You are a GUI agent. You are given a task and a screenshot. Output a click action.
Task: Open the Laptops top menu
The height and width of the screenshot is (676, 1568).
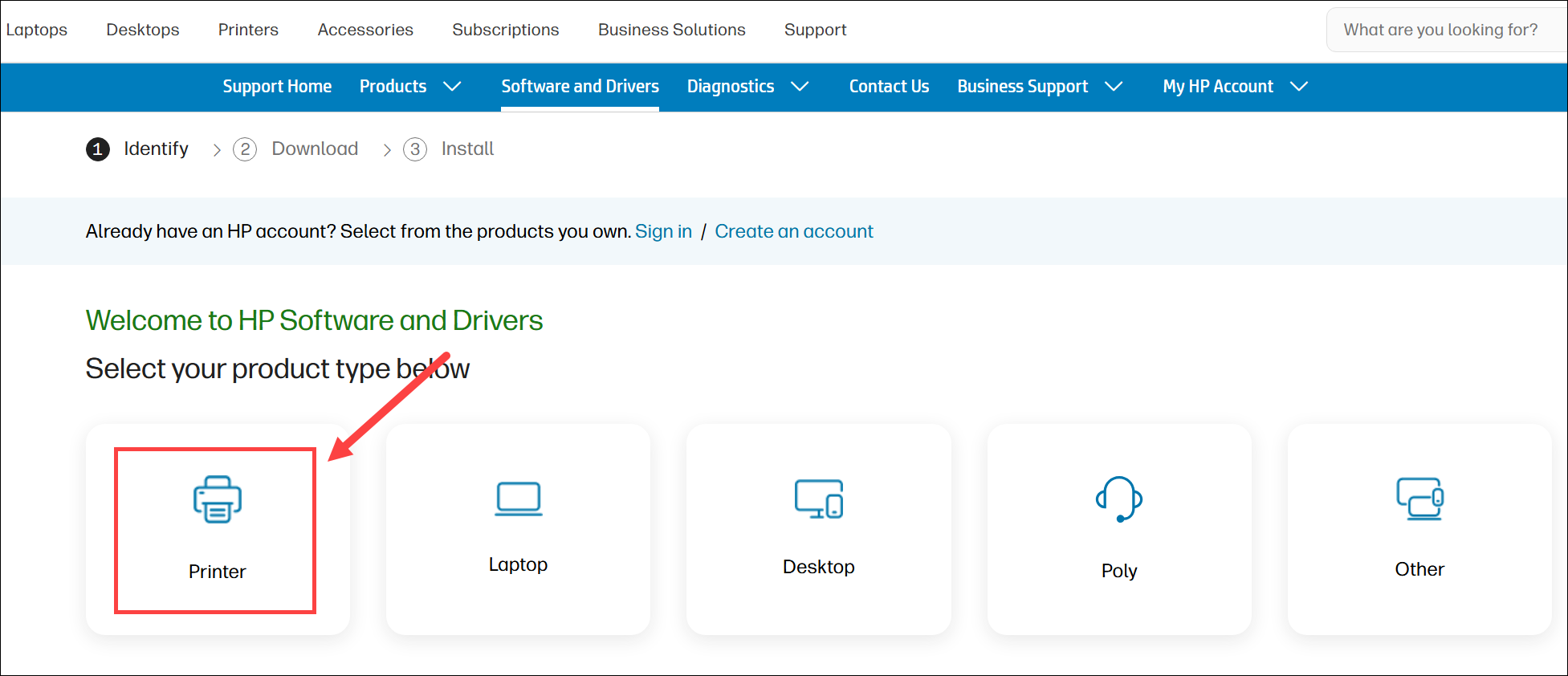point(37,30)
